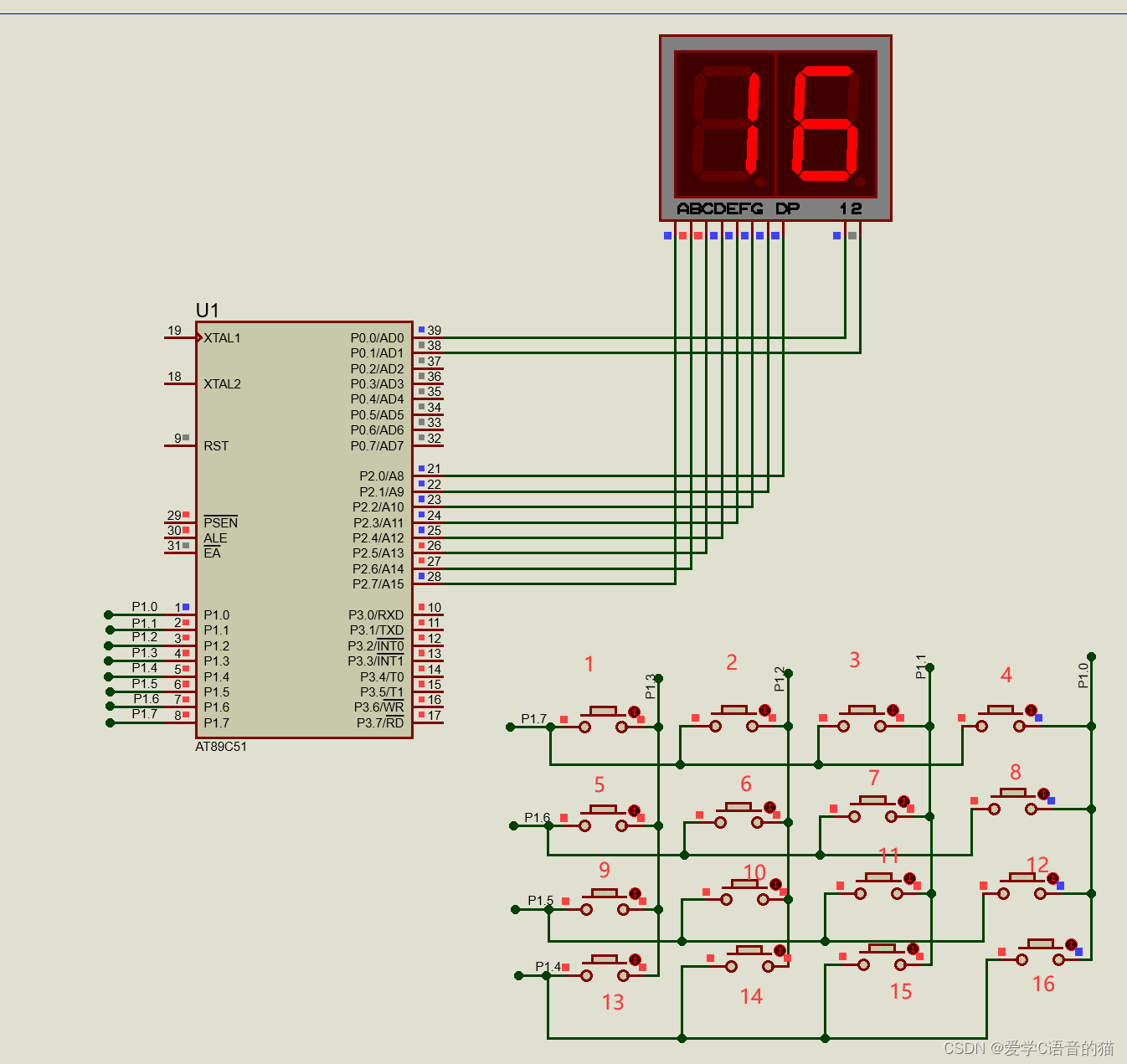Screen dimensions: 1127x1064
Task: Click the vertical P1.2 keypad column label
Action: [780, 679]
